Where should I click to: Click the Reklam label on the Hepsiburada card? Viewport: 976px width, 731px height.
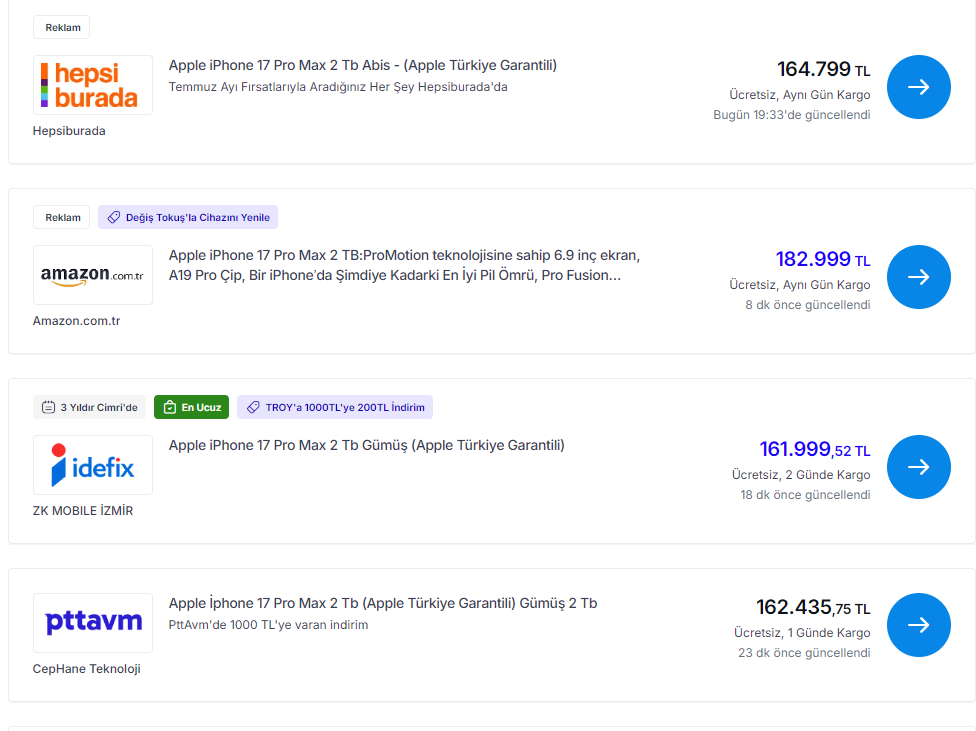pyautogui.click(x=62, y=27)
